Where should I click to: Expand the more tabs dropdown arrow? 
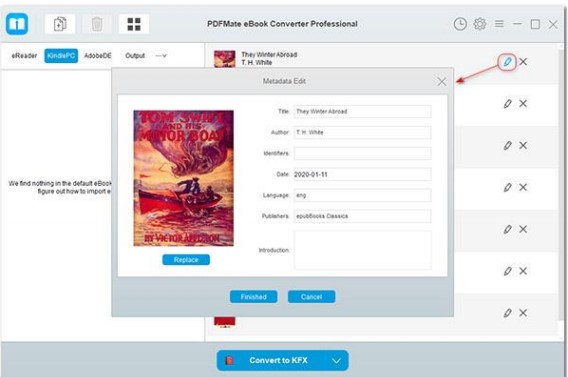pyautogui.click(x=161, y=56)
